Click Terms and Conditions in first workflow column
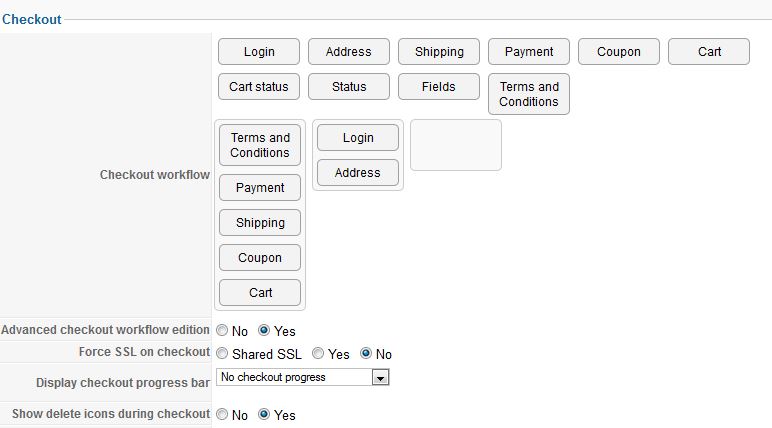This screenshot has width=772, height=428. [x=260, y=145]
